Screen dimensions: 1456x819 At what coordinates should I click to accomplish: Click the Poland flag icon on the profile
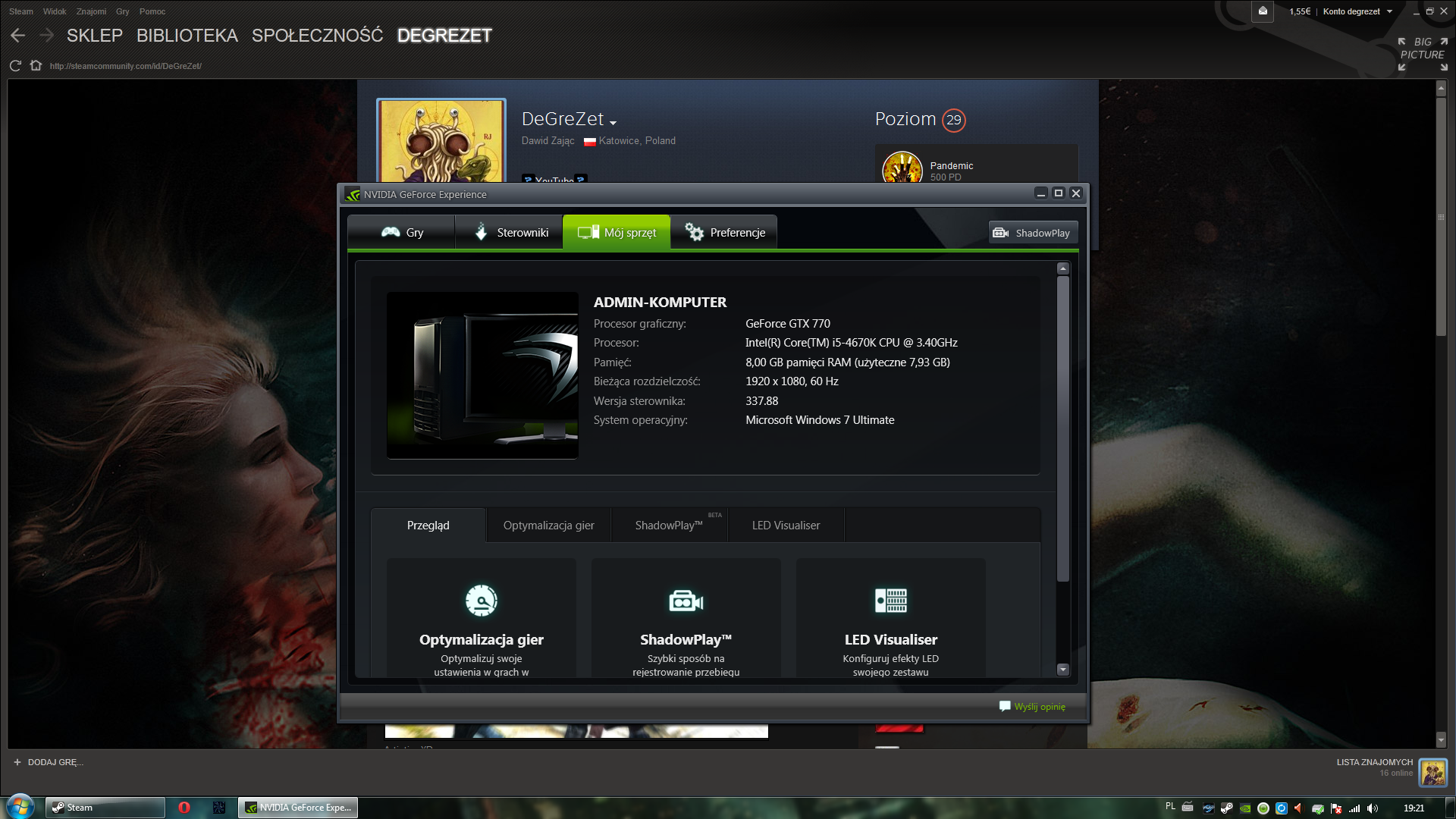590,141
